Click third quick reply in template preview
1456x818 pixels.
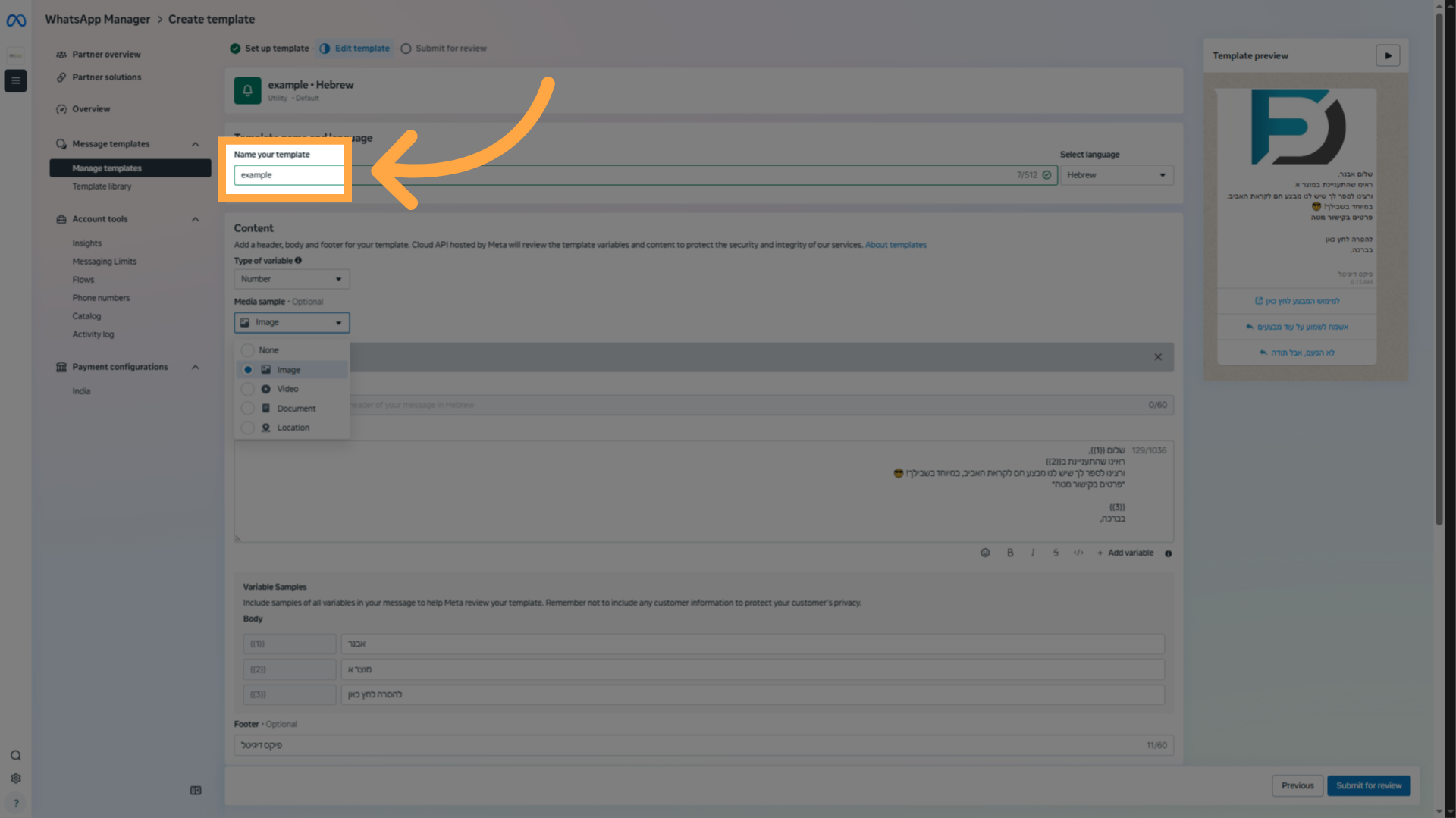(x=1297, y=353)
